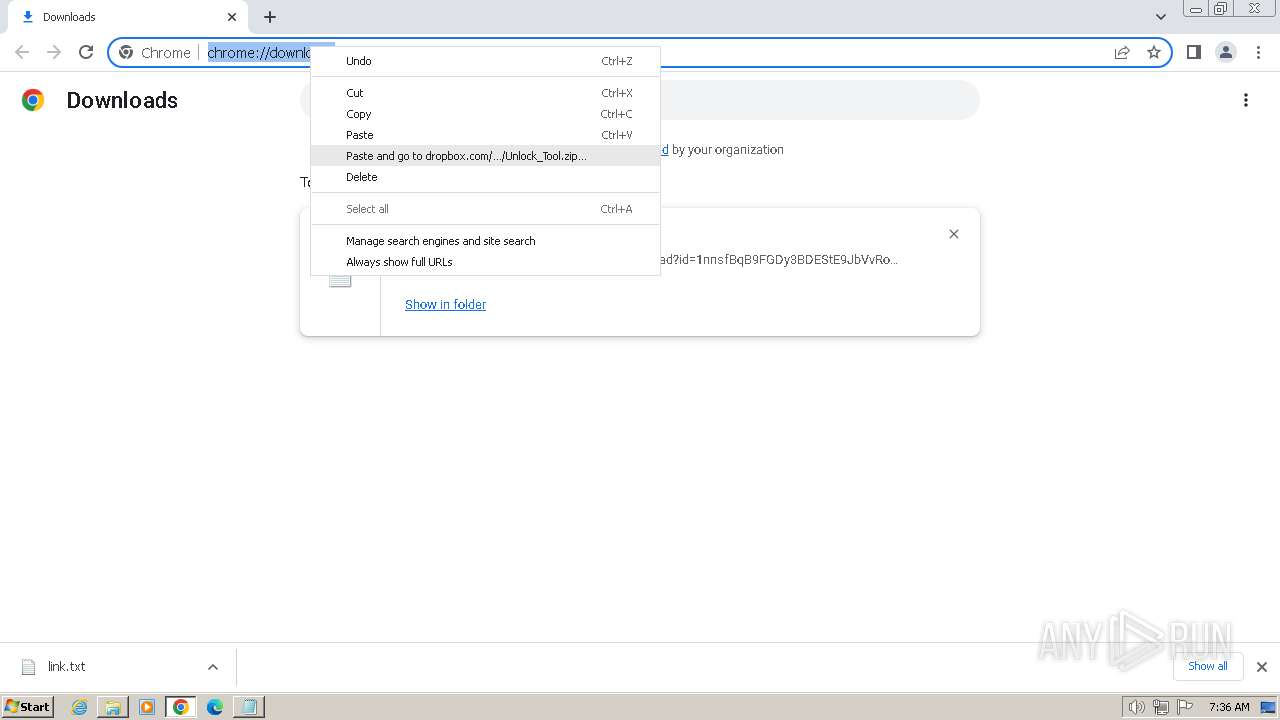Choose Copy from context menu
Image resolution: width=1280 pixels, height=720 pixels.
485,114
